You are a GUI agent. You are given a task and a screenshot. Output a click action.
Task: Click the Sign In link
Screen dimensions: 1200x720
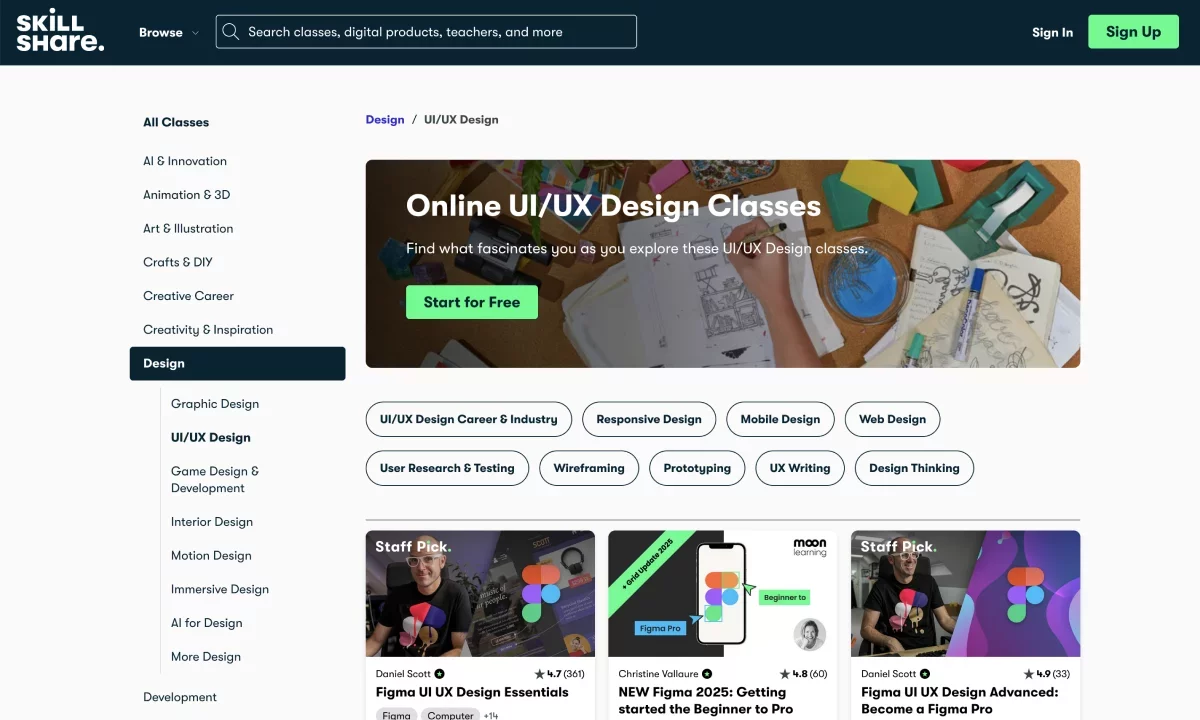click(1052, 32)
